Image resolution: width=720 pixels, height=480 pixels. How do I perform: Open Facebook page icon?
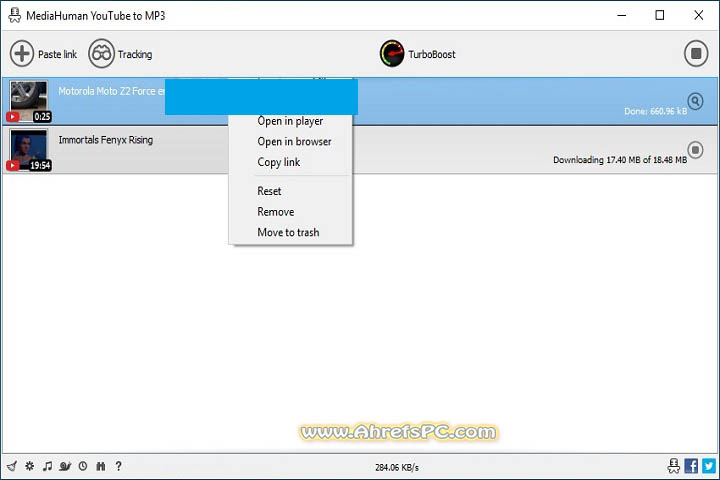(x=691, y=466)
